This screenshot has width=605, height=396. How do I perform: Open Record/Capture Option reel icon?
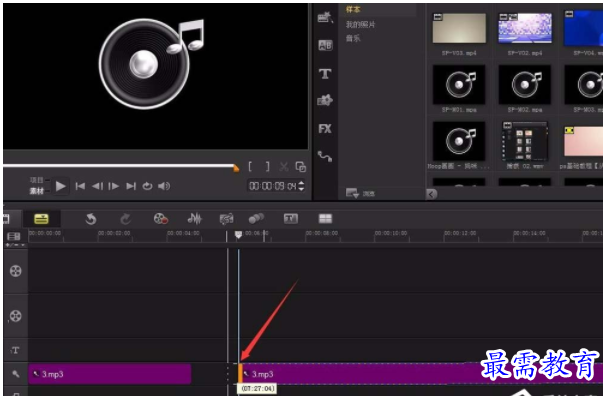[x=161, y=219]
